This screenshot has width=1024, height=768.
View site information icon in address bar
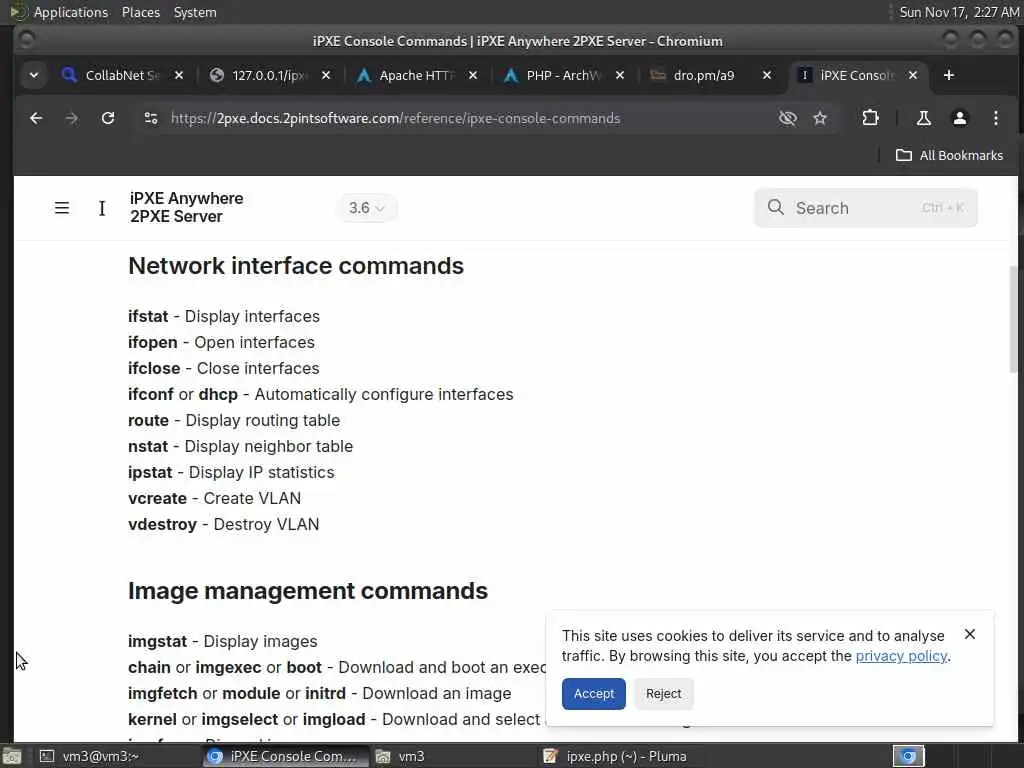point(151,118)
